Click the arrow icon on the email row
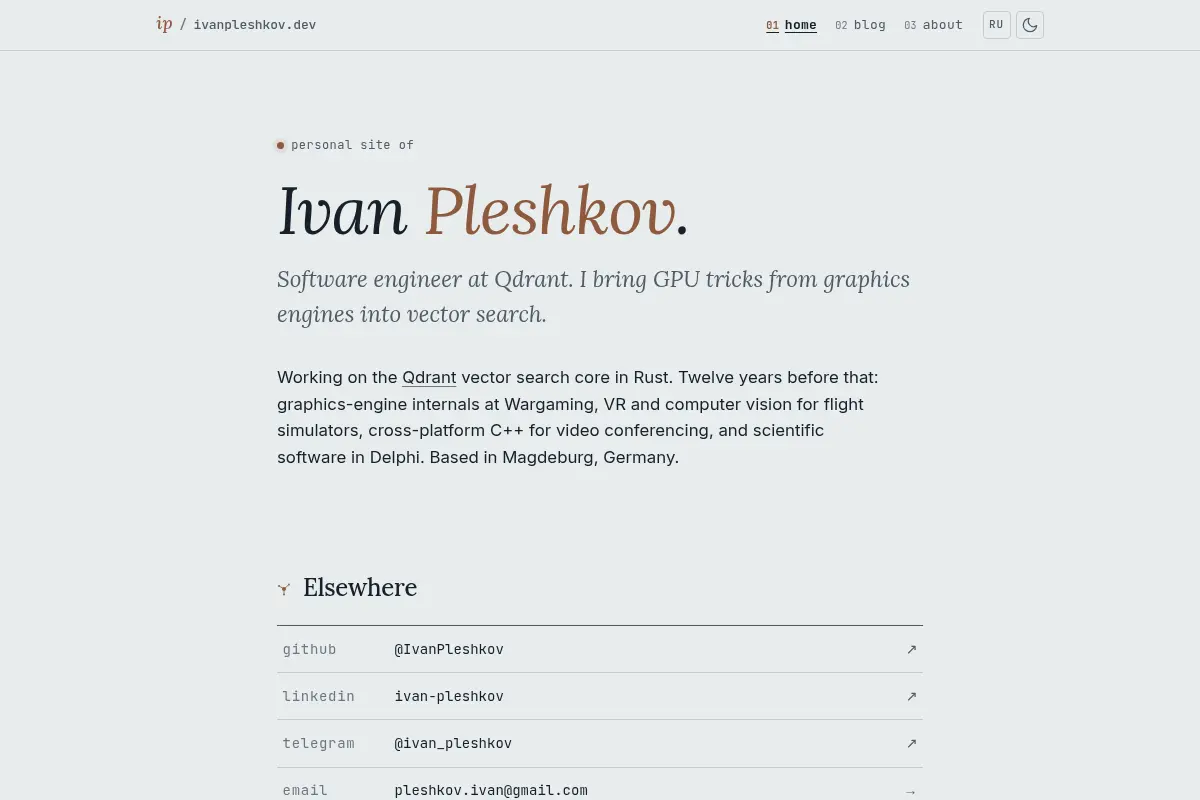This screenshot has width=1200, height=800. pyautogui.click(x=911, y=791)
